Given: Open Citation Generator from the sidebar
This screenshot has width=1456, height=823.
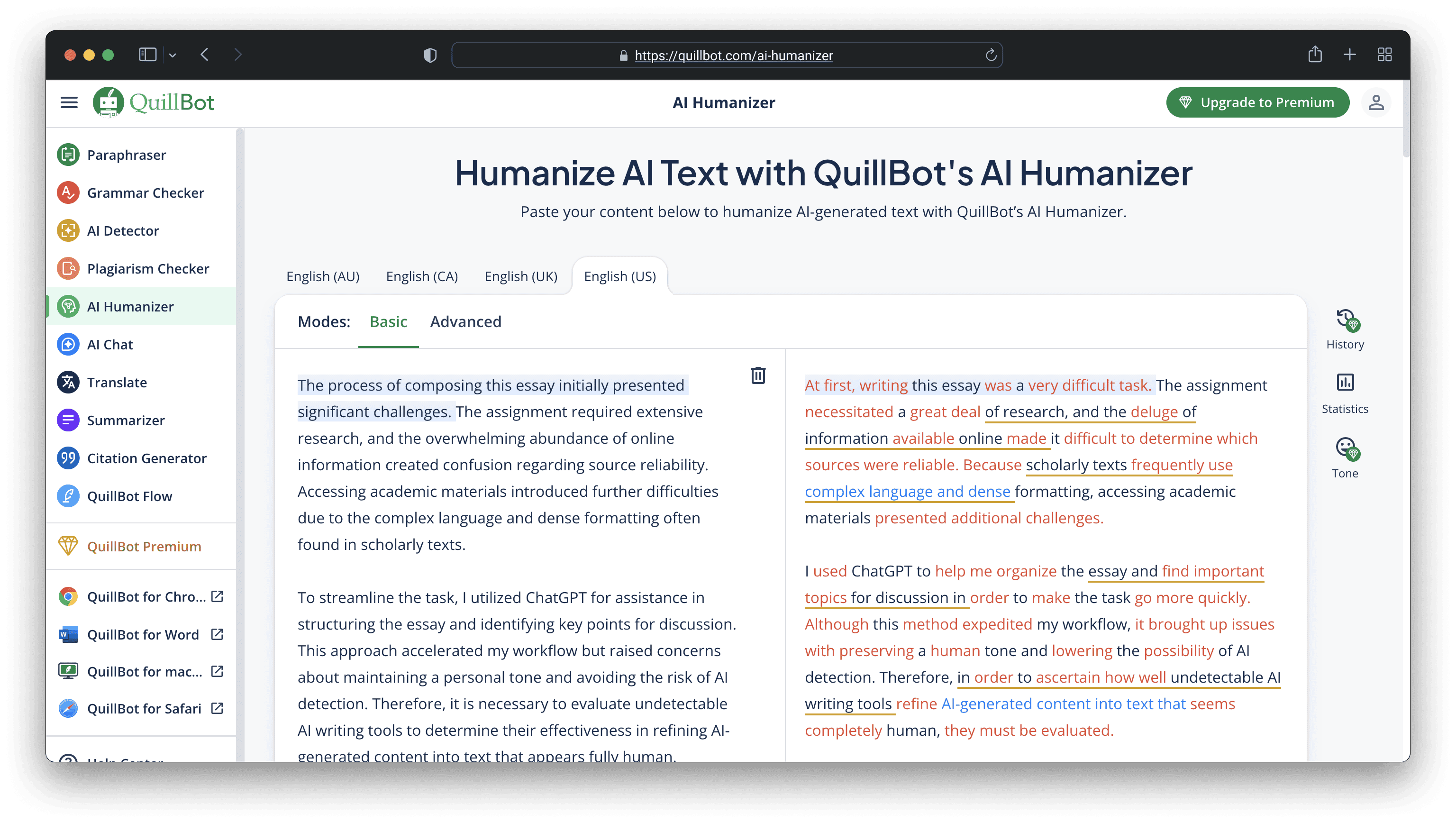Looking at the screenshot, I should 146,458.
